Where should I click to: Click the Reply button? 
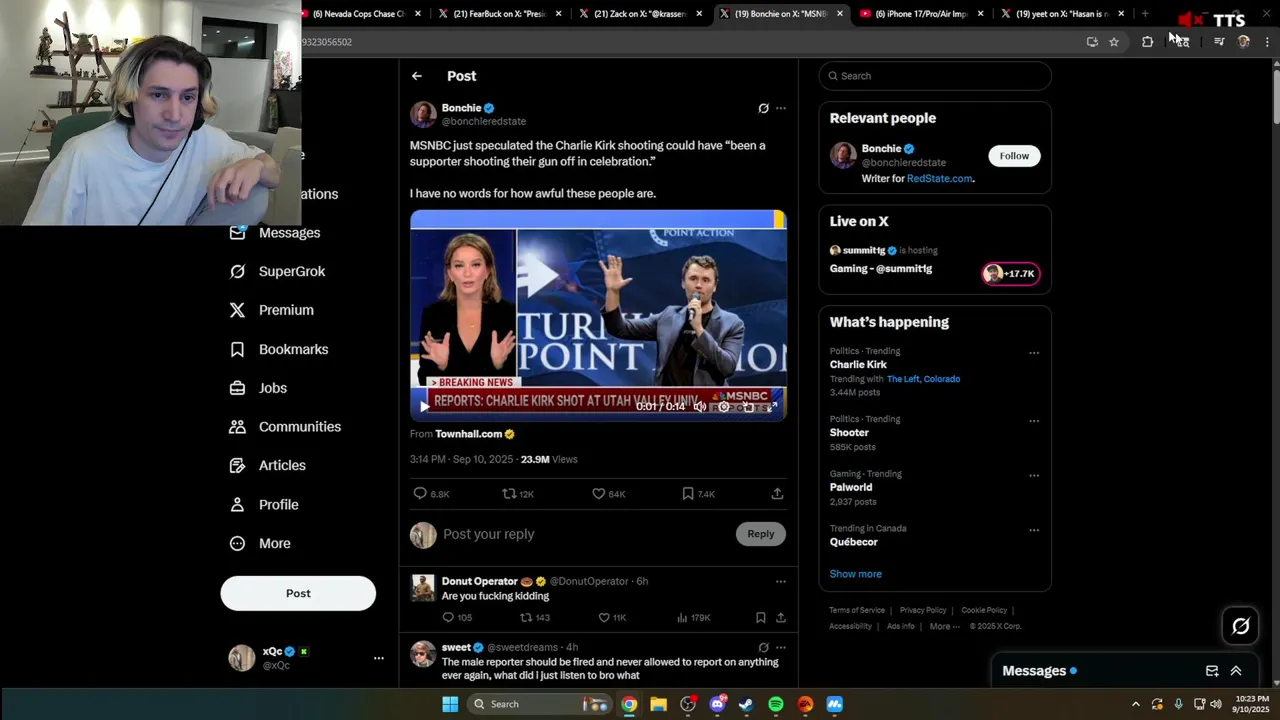(x=761, y=534)
